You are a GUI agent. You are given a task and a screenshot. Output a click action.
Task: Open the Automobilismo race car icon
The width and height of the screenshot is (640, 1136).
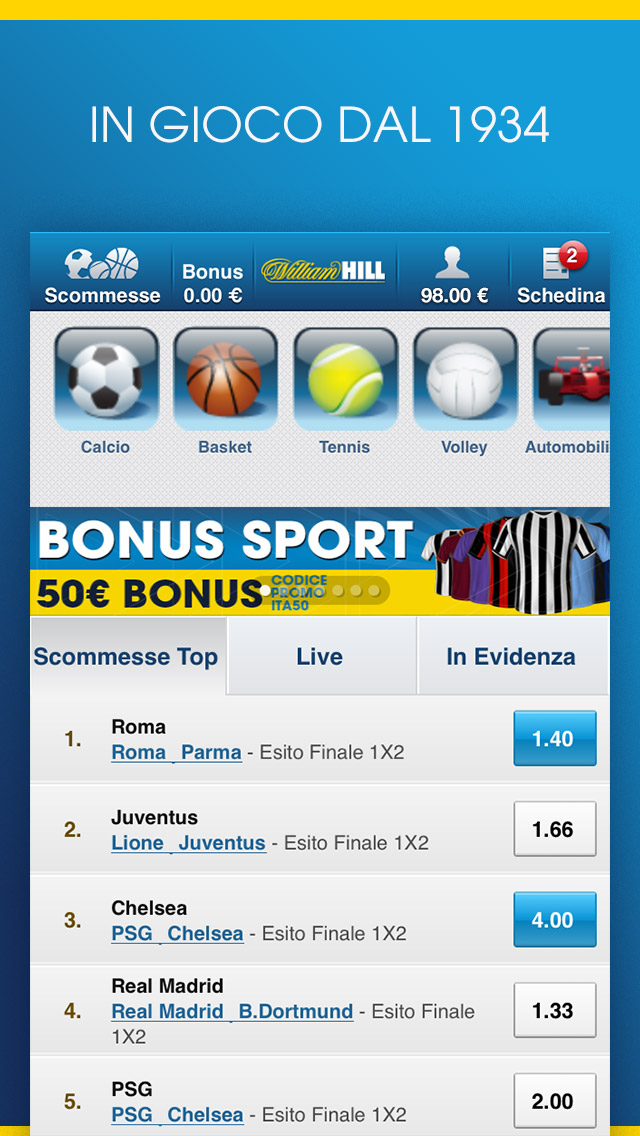click(571, 380)
